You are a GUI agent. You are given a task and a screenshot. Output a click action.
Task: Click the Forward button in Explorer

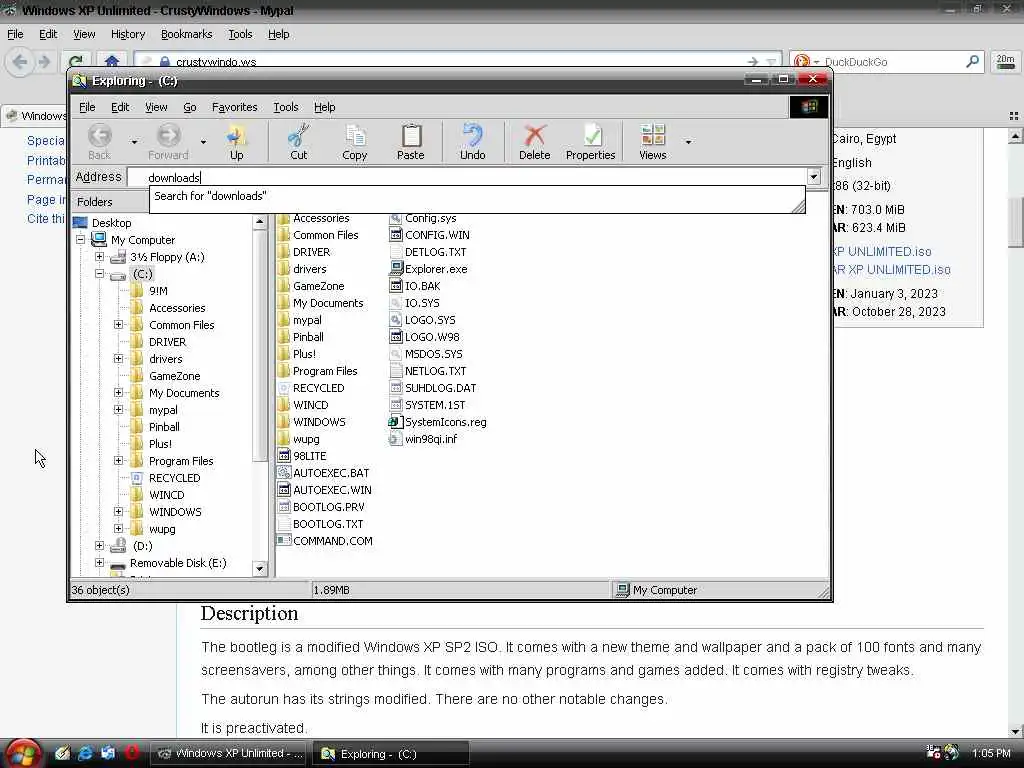(x=168, y=142)
